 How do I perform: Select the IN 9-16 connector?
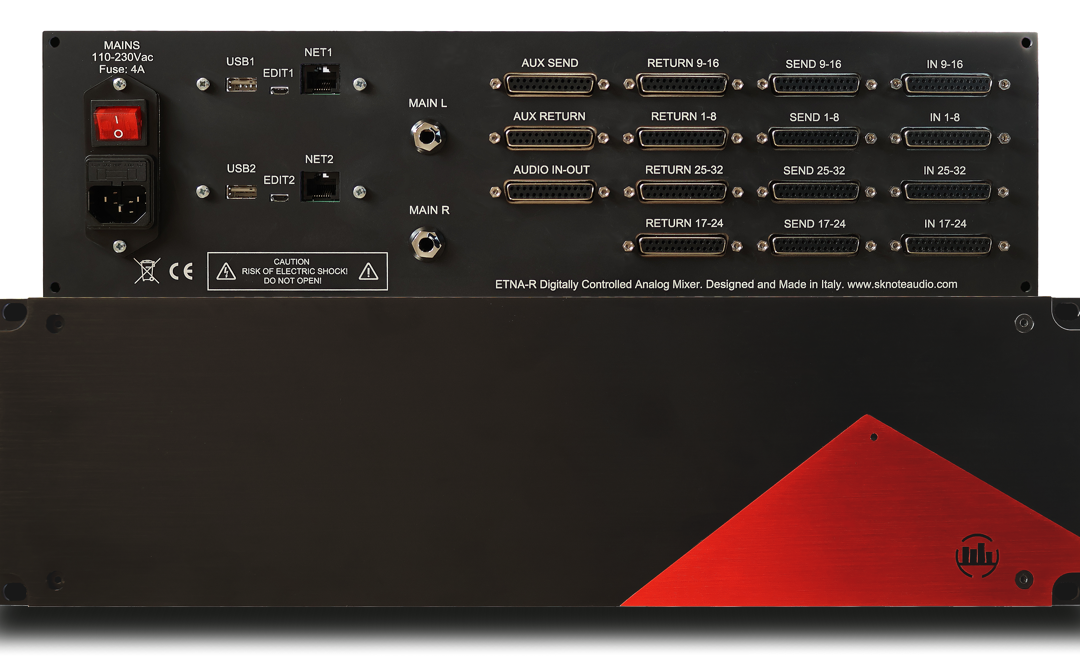click(946, 85)
